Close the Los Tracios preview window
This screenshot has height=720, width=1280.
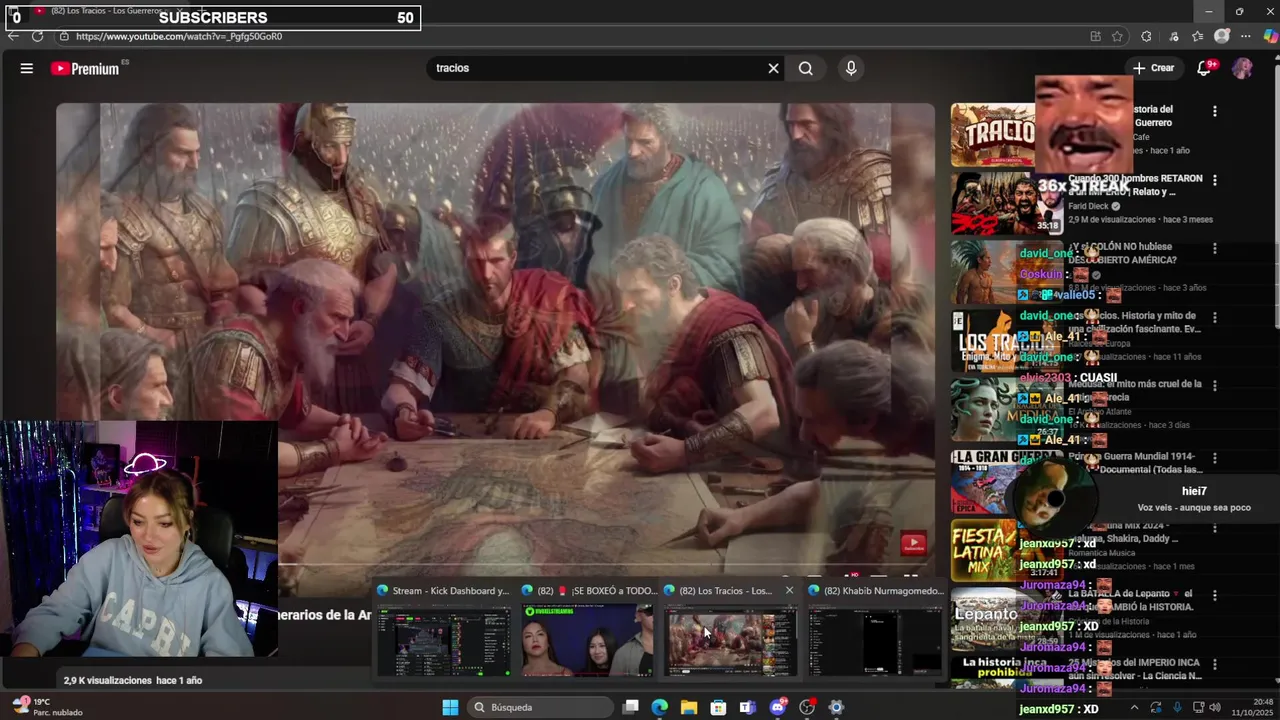tap(789, 591)
